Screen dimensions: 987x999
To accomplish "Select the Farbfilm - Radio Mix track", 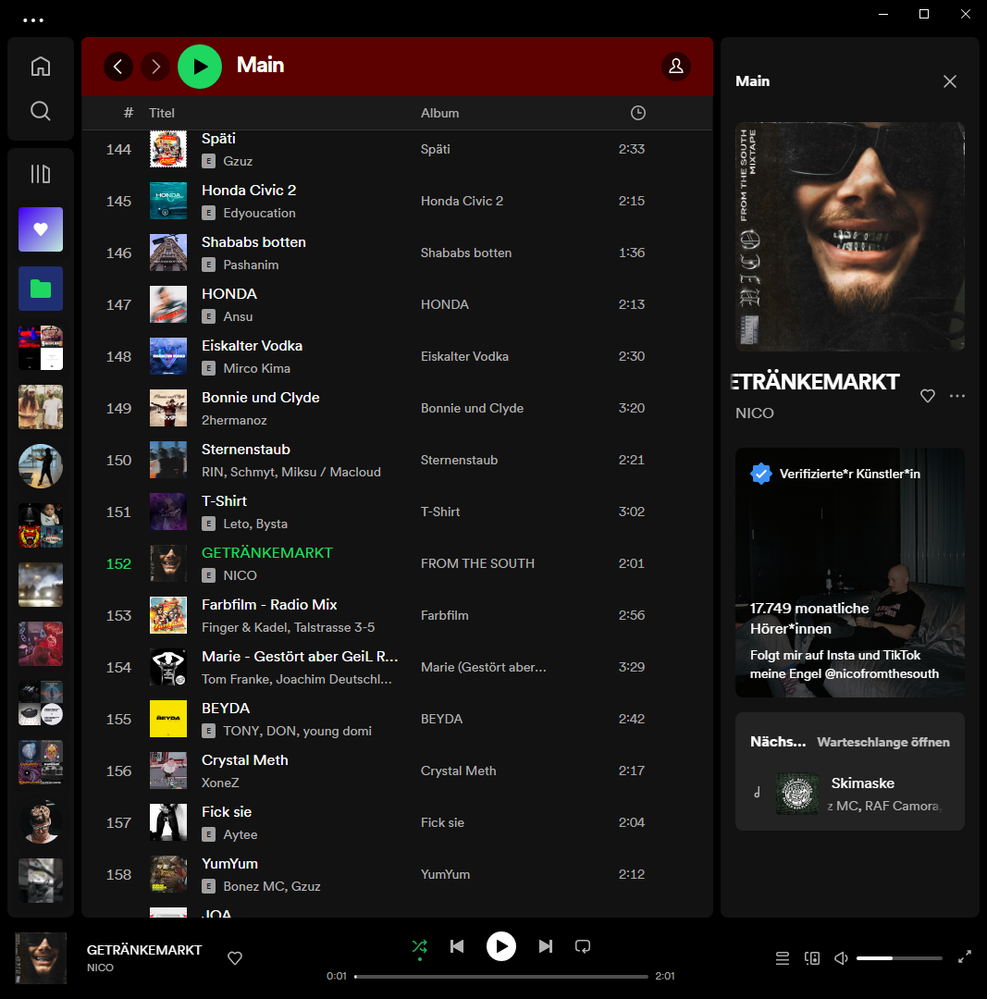I will click(x=269, y=605).
